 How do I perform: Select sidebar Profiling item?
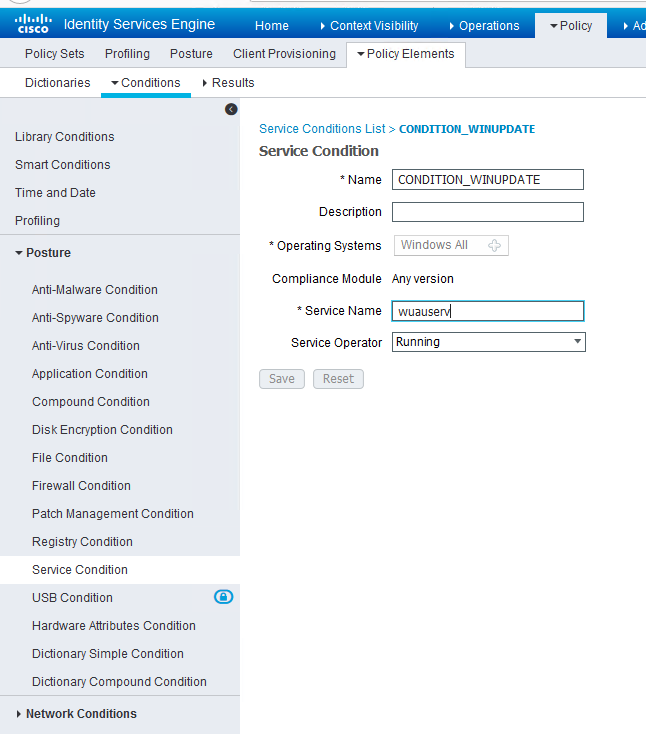click(37, 221)
